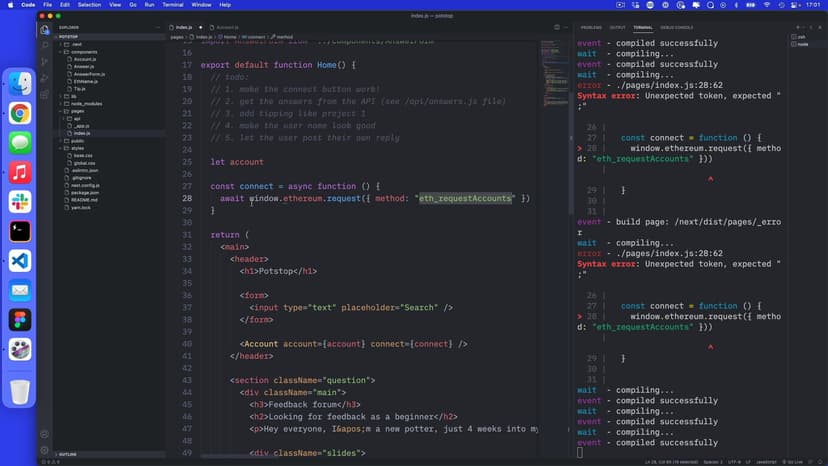Open the Terminal menu in menu bar
This screenshot has height=466, width=828.
coord(173,5)
